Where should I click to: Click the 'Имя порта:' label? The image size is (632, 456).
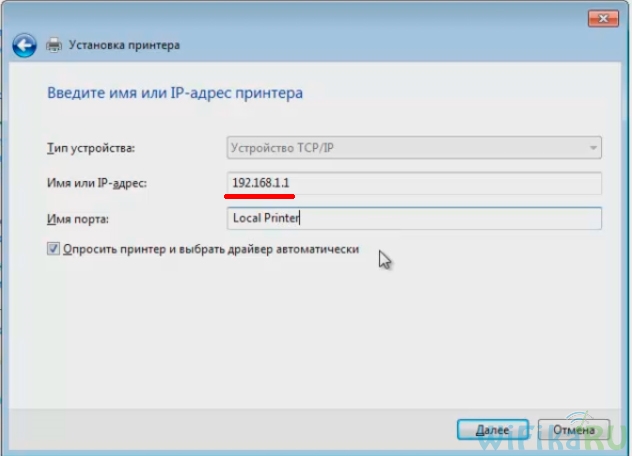coord(77,218)
